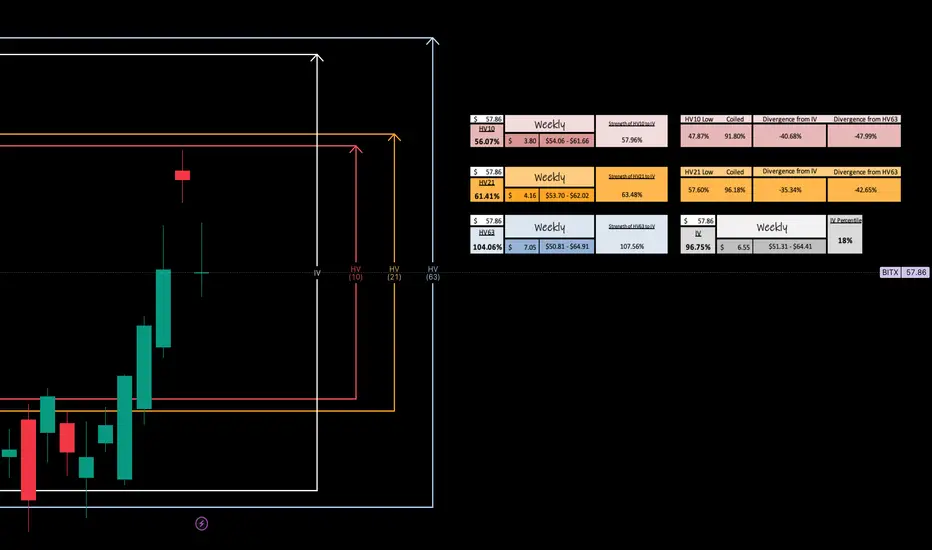Click the purple lightning bolt event icon
932x550 pixels.
point(201,523)
